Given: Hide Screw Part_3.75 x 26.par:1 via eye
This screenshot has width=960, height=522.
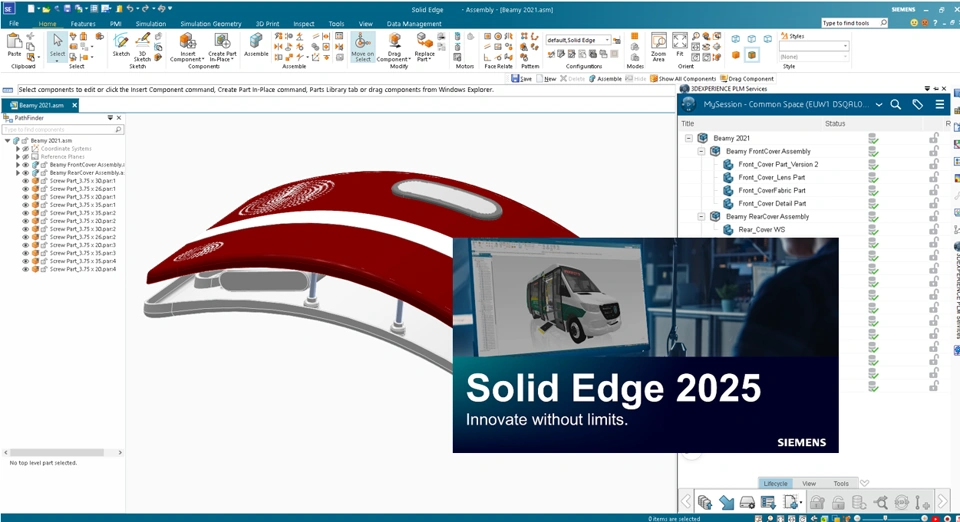Looking at the screenshot, I should click(25, 188).
